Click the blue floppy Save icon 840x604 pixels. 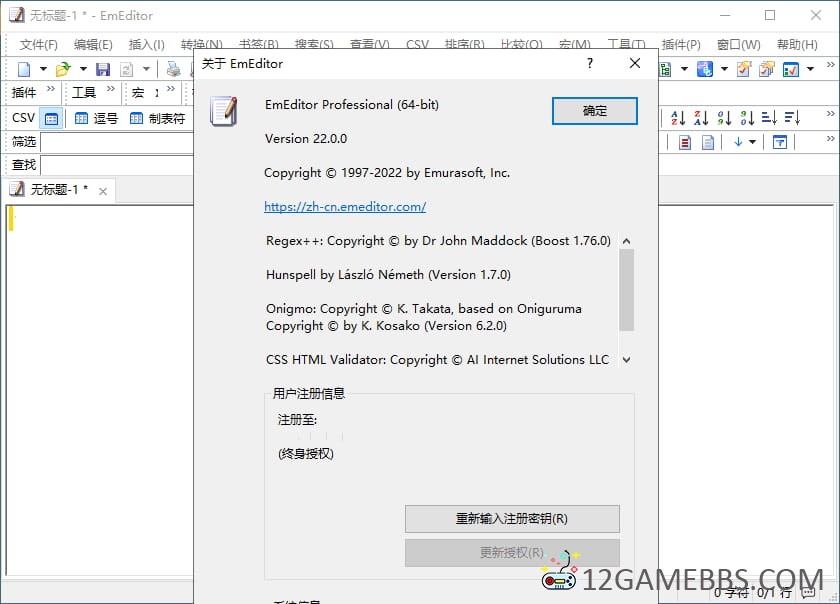pos(103,69)
